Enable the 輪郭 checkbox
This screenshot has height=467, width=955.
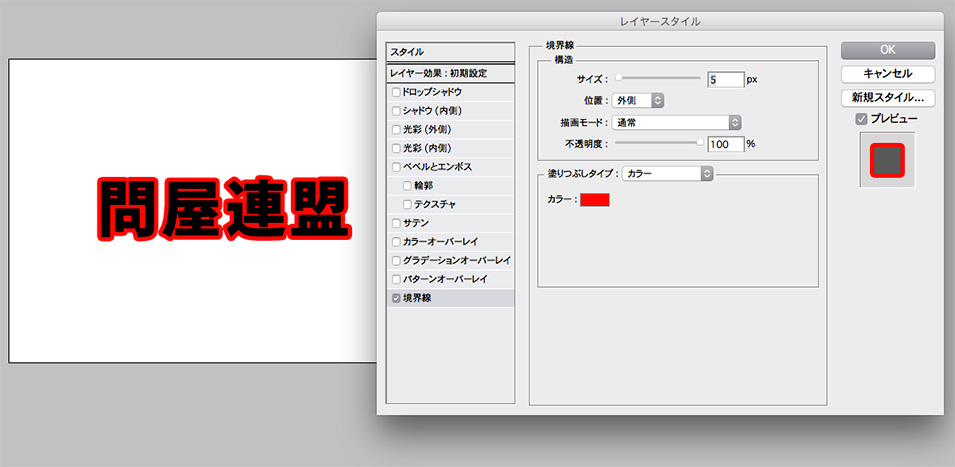coord(407,186)
